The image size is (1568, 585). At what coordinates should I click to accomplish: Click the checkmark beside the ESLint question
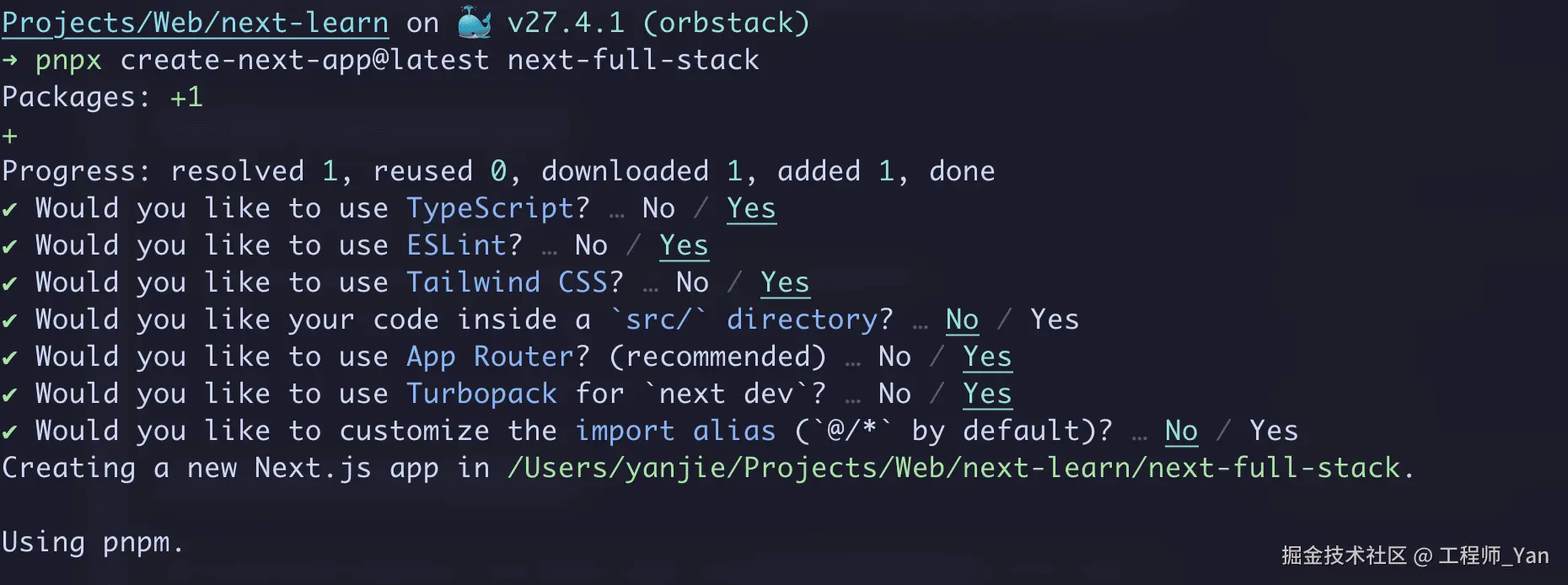[10, 246]
